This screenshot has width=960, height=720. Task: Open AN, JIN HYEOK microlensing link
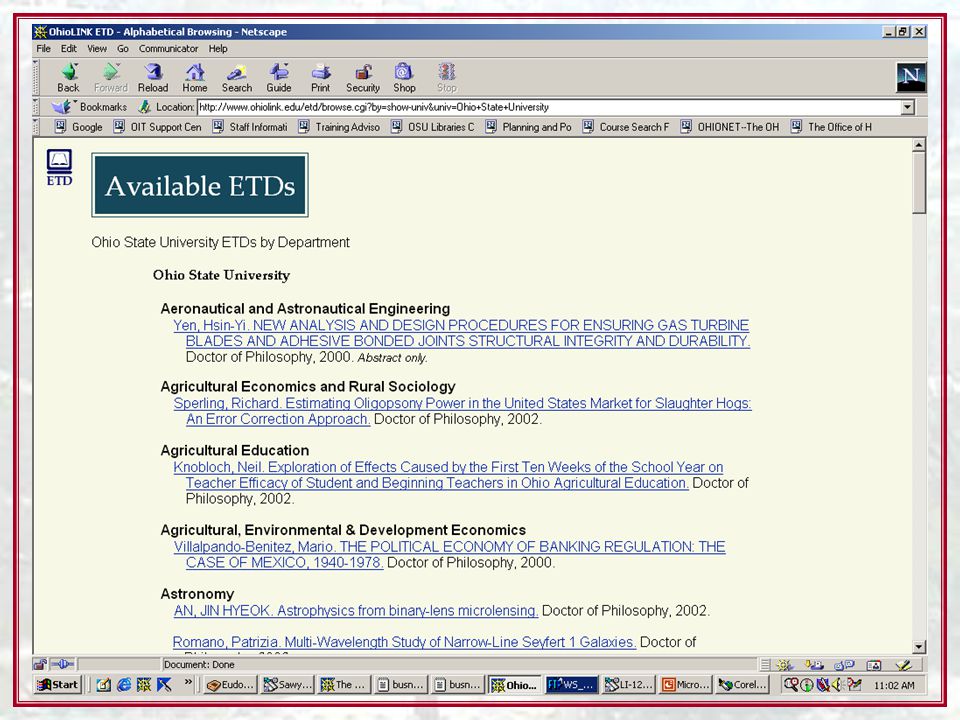pos(356,610)
